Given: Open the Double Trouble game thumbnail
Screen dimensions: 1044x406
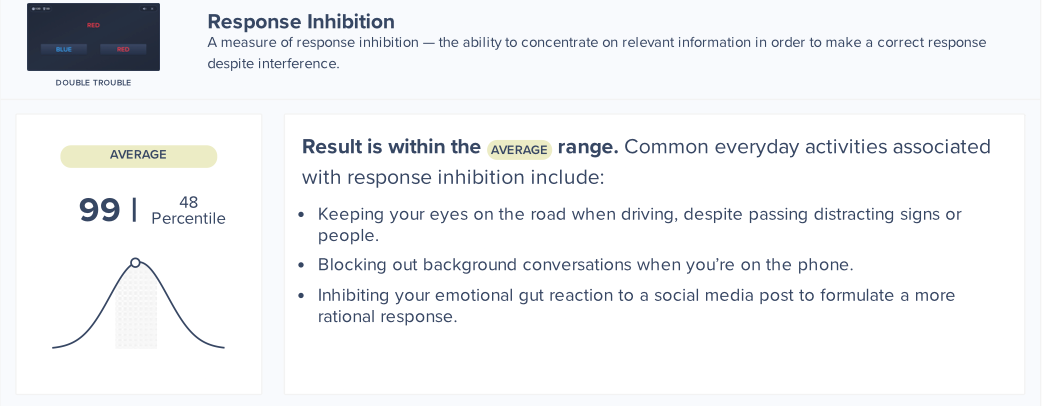Looking at the screenshot, I should [93, 37].
